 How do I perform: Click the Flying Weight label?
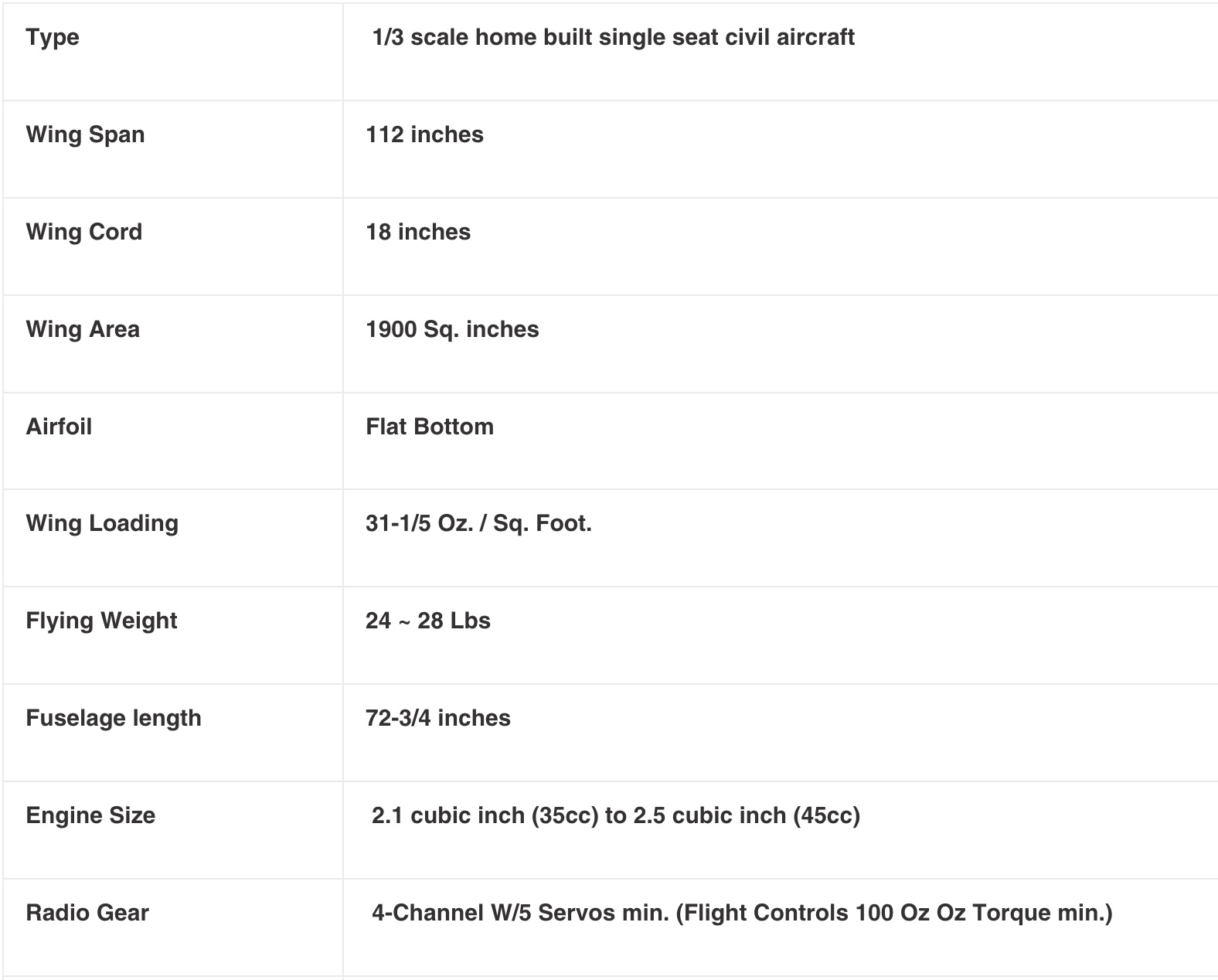[101, 621]
